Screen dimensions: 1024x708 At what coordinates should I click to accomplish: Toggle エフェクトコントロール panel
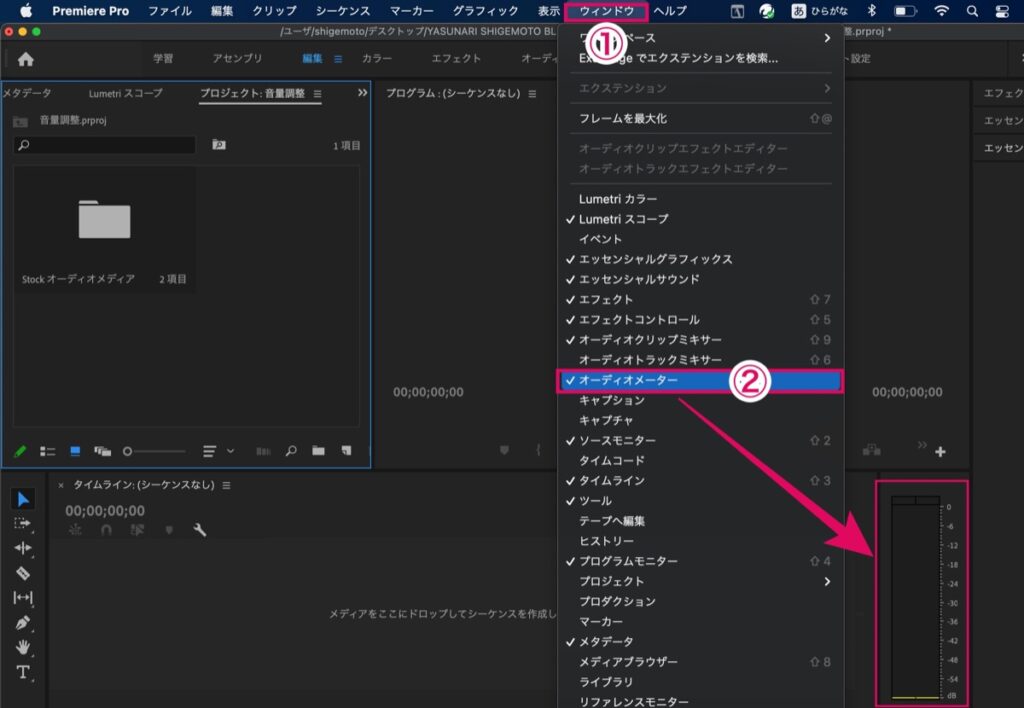point(700,319)
